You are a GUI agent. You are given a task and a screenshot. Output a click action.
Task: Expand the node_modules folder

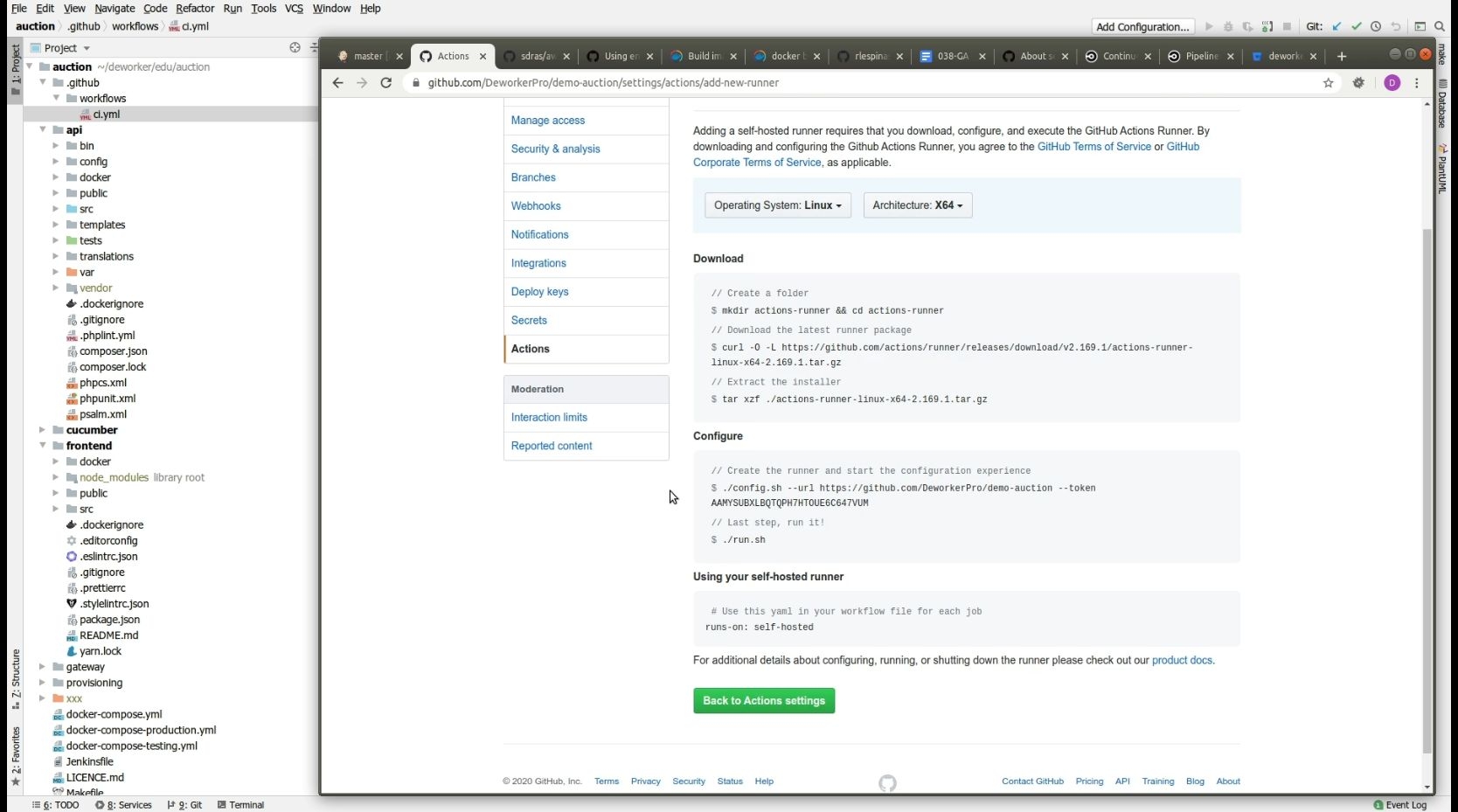point(56,477)
